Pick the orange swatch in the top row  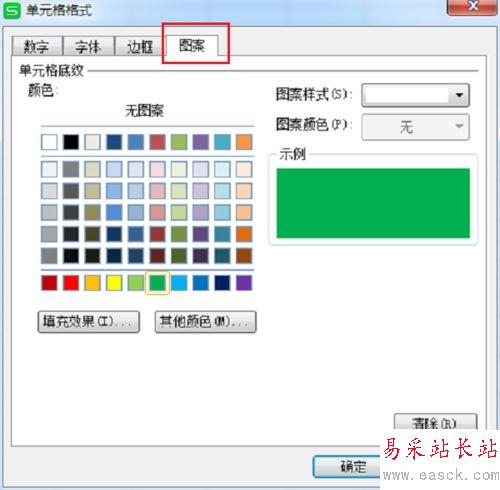click(x=244, y=142)
